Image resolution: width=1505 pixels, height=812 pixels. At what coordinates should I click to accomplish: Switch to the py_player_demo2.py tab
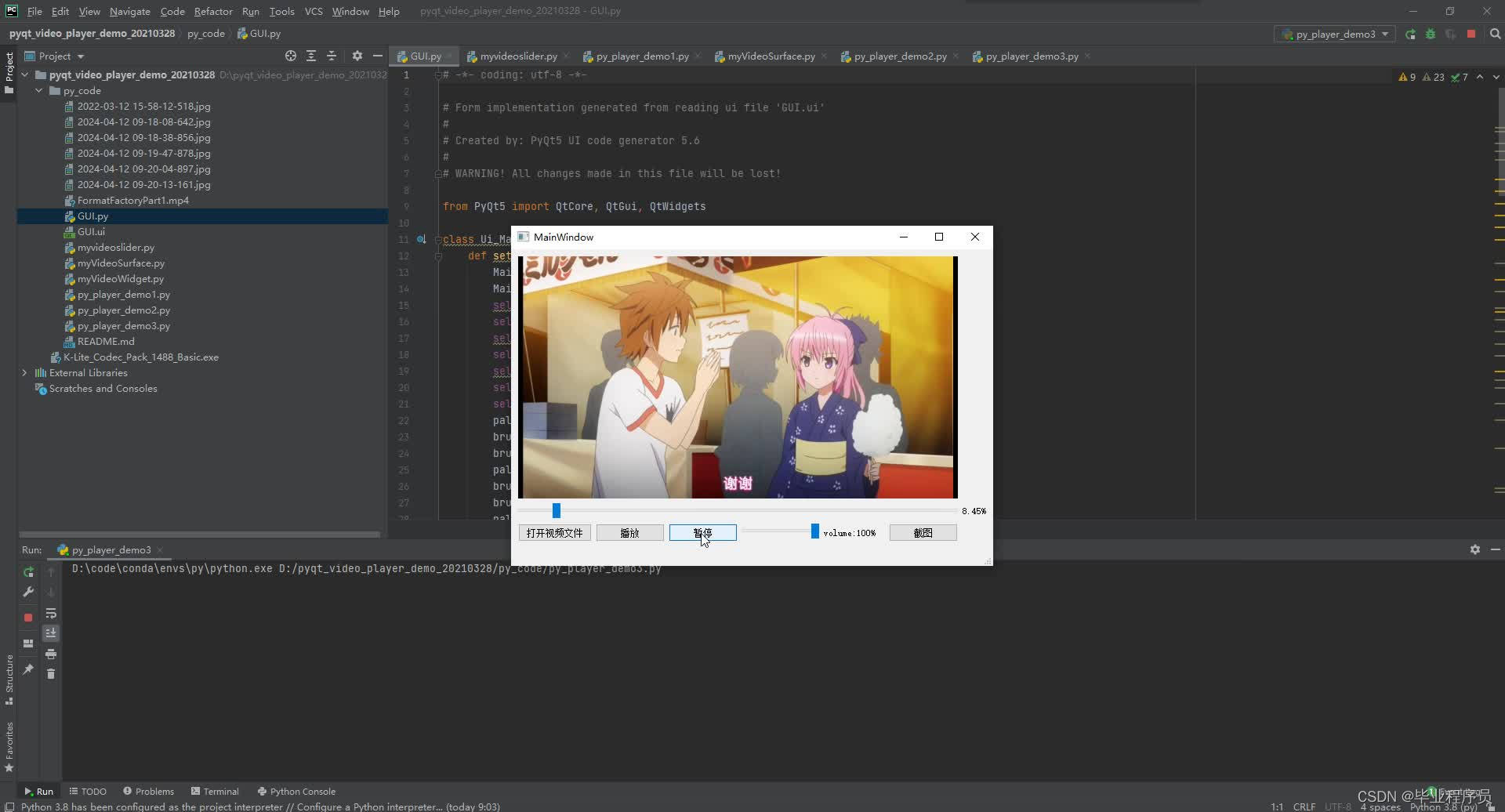coord(900,56)
